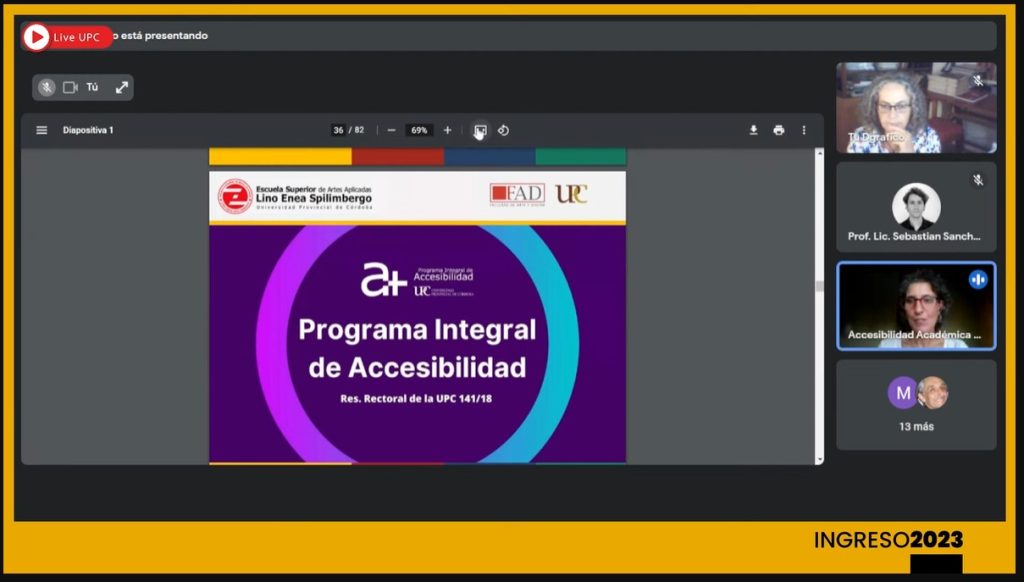Open the print dialog
The height and width of the screenshot is (582, 1024).
pos(778,129)
